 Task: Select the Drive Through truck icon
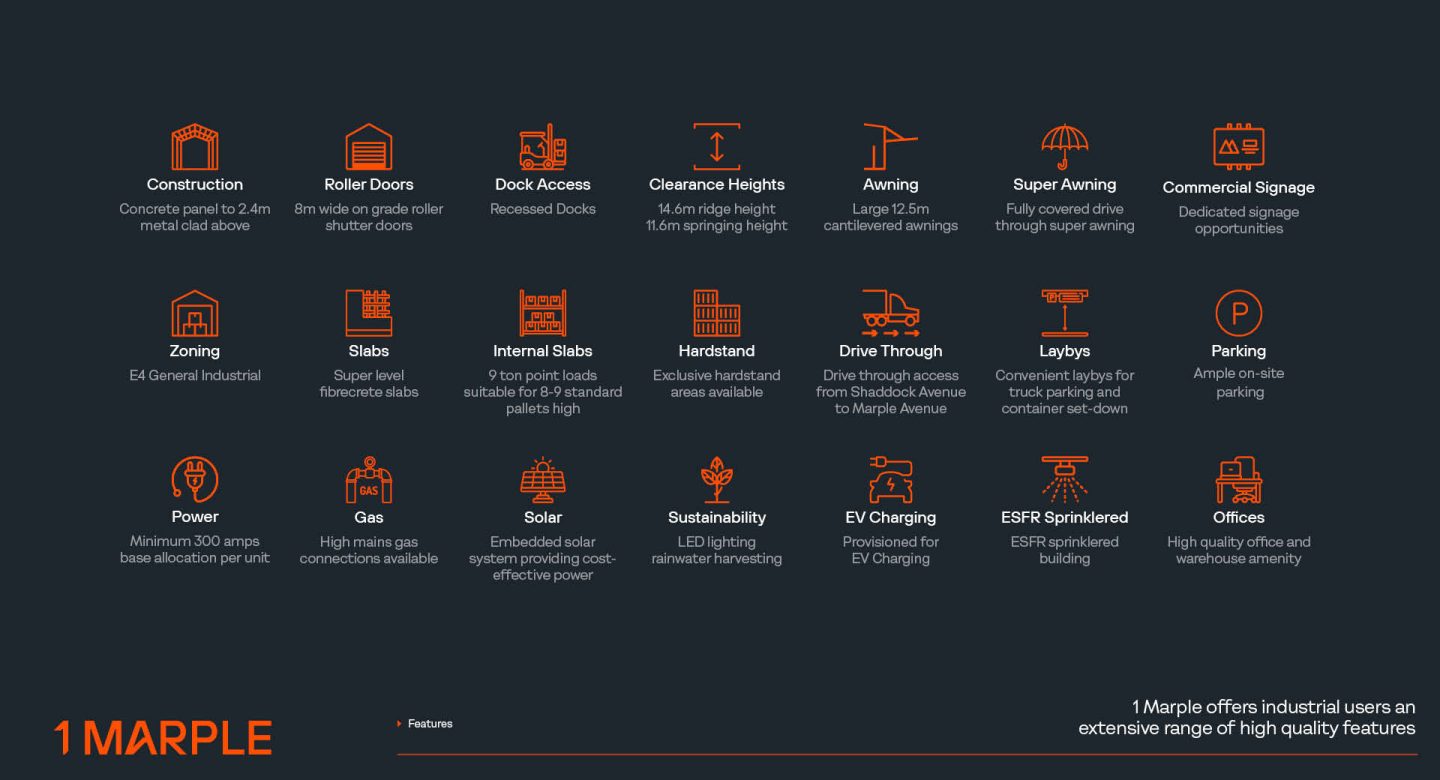tap(891, 313)
